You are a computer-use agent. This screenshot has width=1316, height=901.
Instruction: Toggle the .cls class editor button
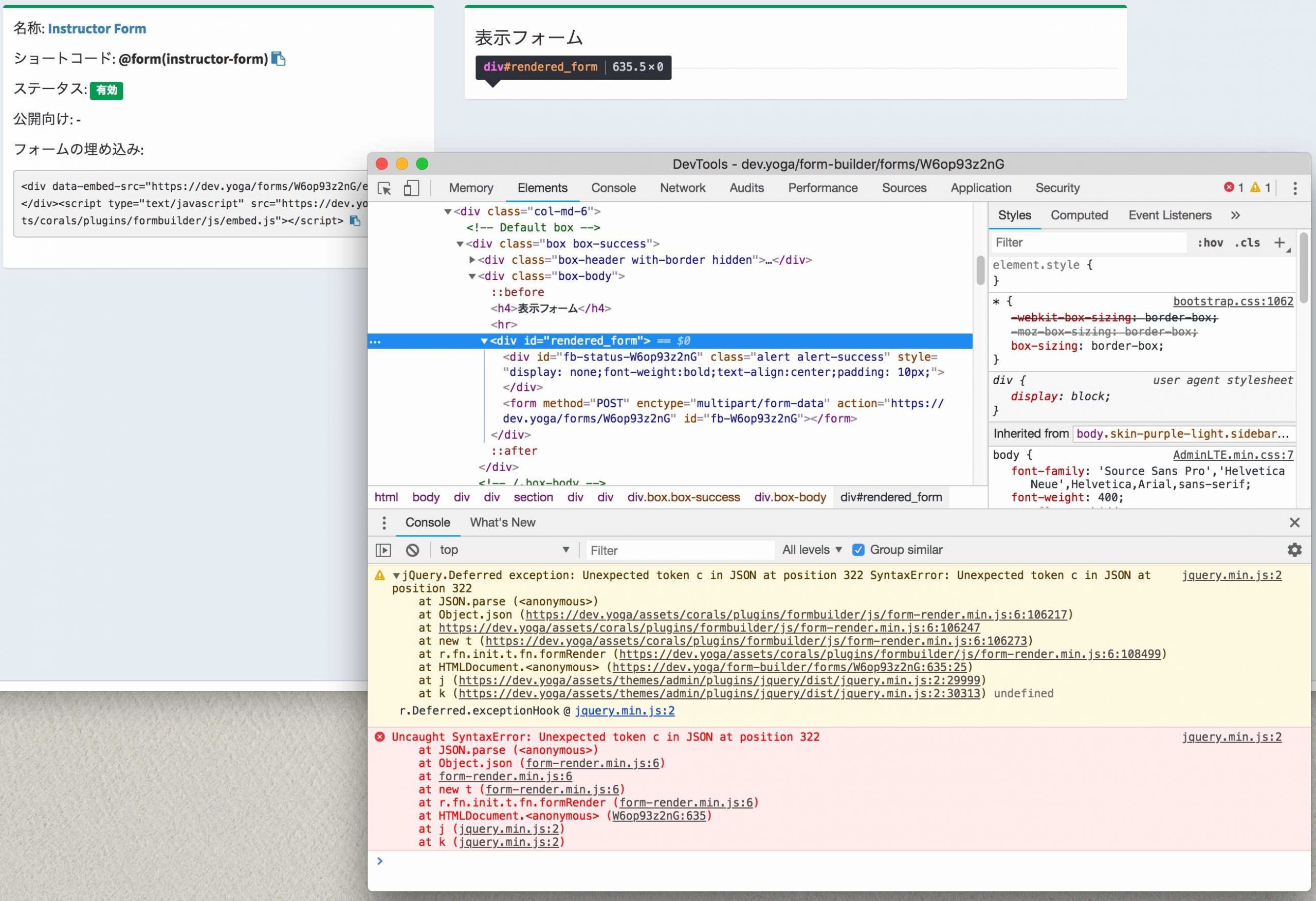[1247, 243]
